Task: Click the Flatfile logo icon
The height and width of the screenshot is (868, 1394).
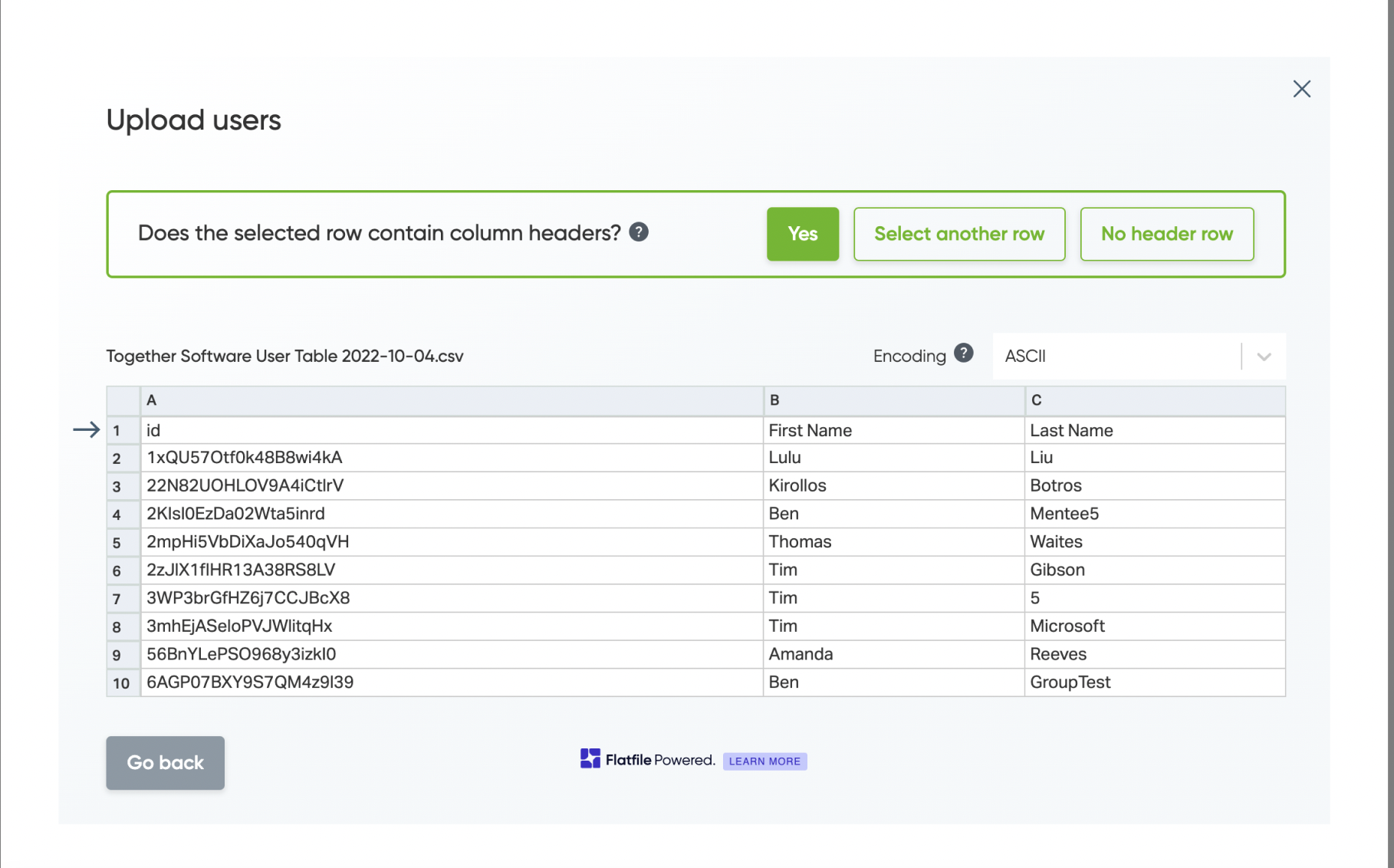Action: 590,759
